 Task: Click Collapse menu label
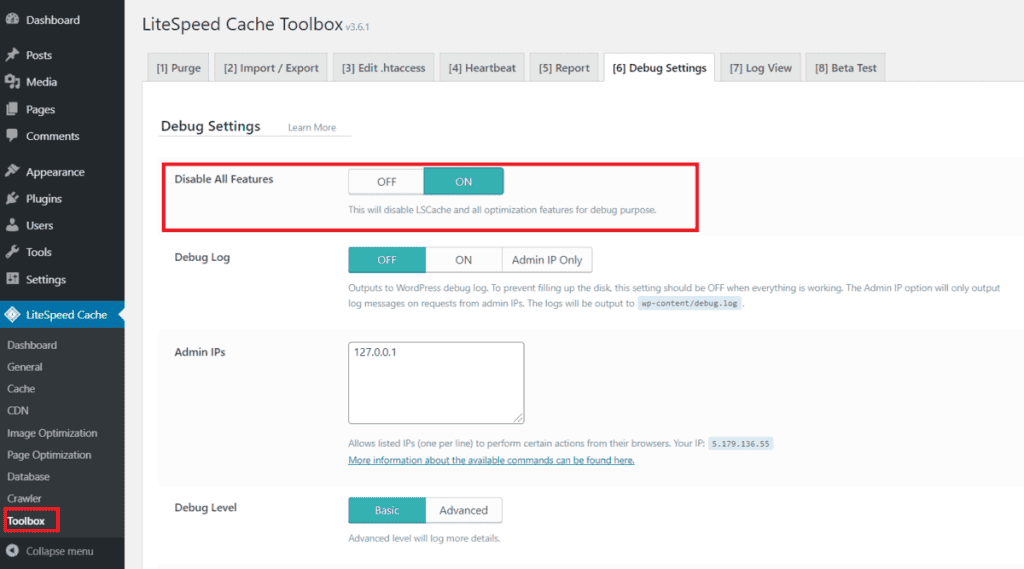[x=59, y=551]
